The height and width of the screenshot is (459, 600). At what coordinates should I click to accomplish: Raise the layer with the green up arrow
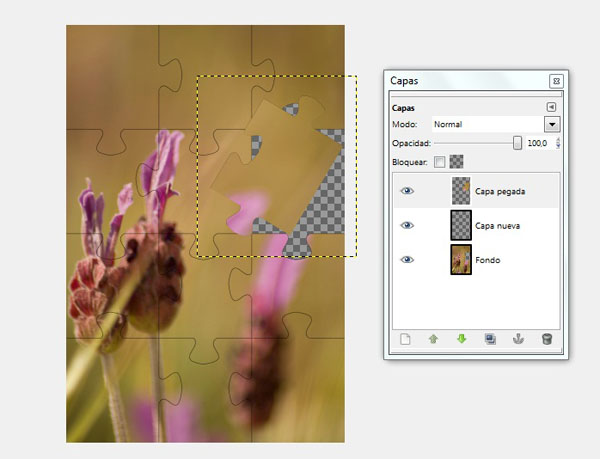click(x=433, y=339)
